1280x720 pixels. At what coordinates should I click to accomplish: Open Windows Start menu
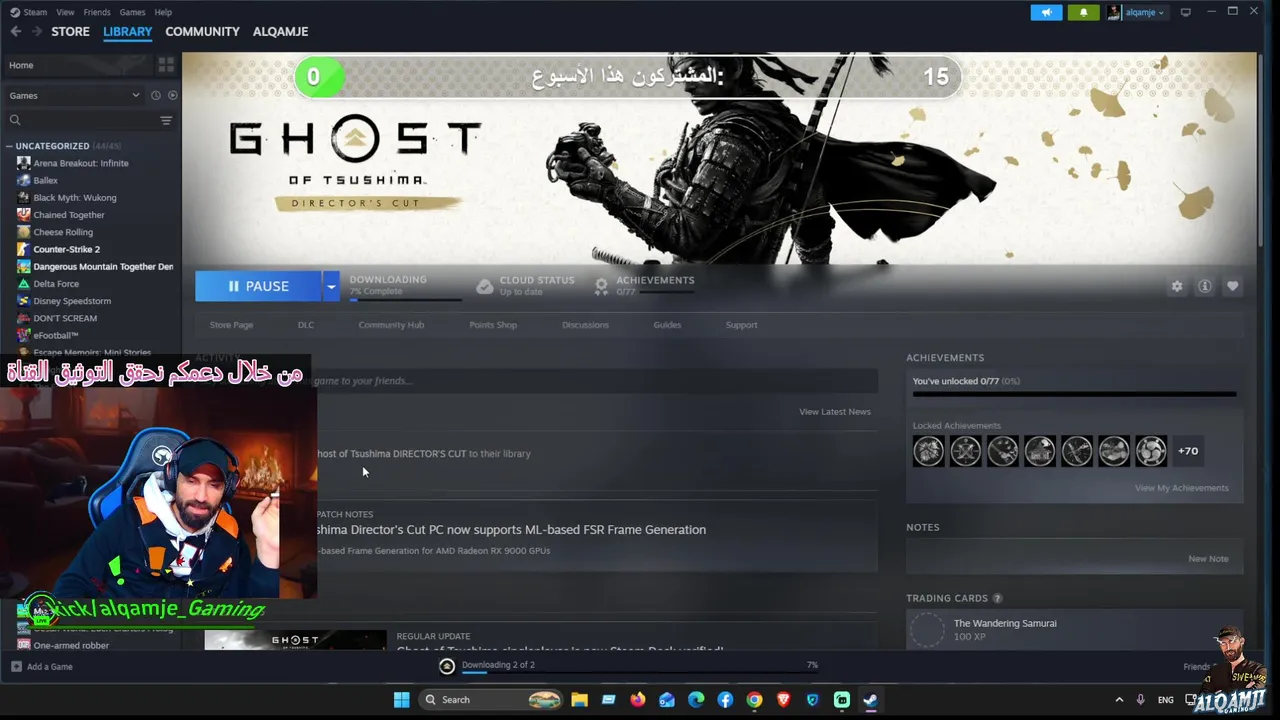401,699
